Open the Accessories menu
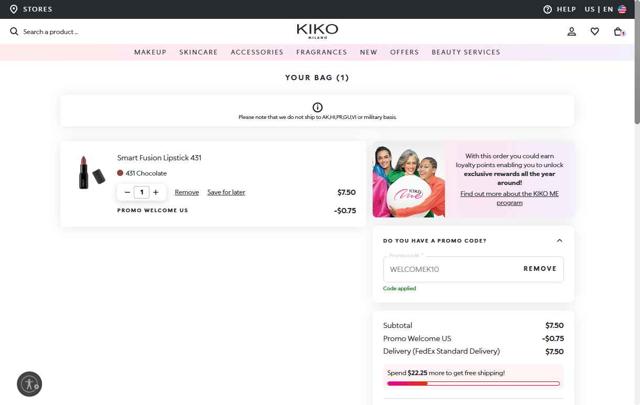640x405 pixels. coord(257,52)
